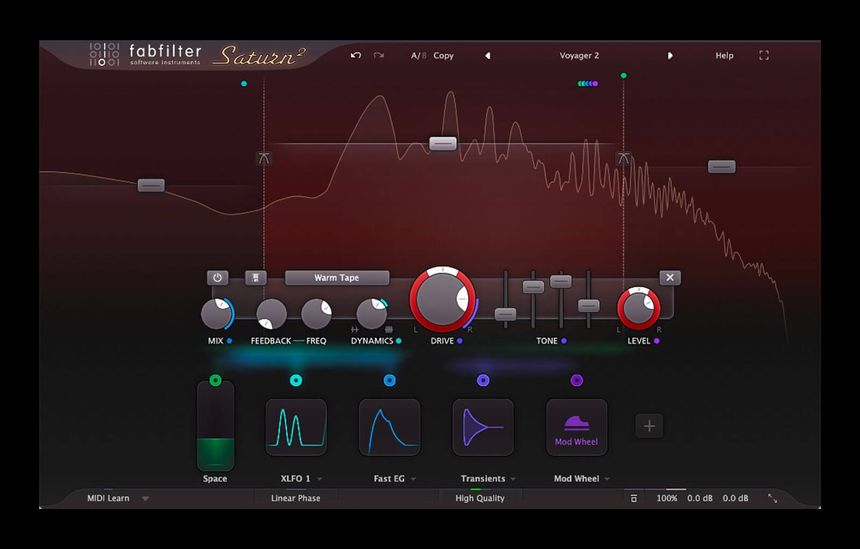Click the undo arrow icon
The height and width of the screenshot is (549, 860).
click(x=356, y=55)
